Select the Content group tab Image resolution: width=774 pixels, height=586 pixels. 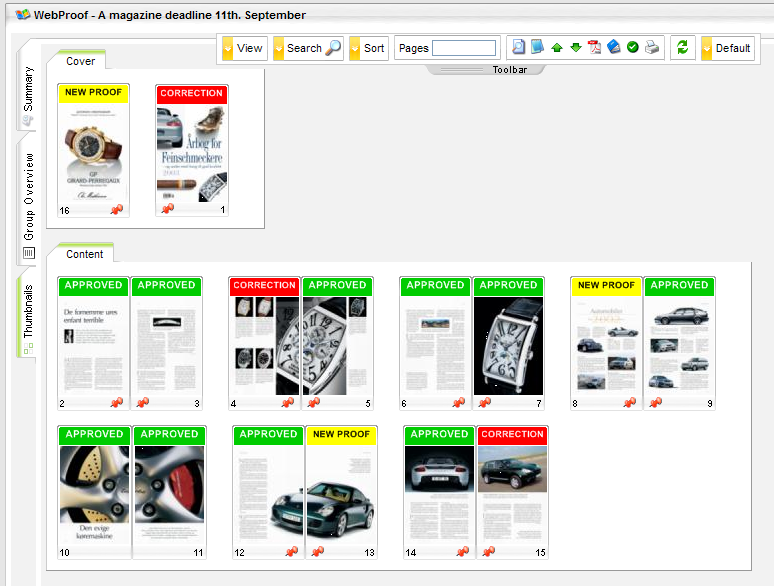point(85,254)
